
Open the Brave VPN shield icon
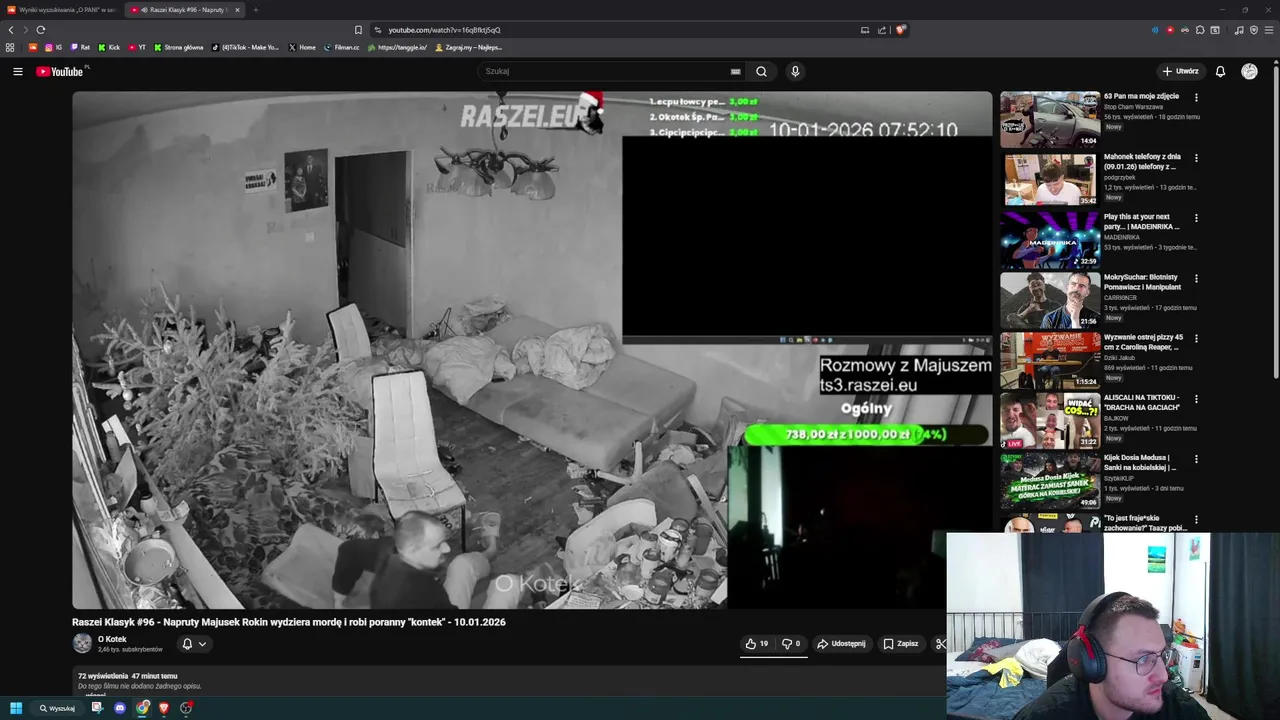coord(1254,30)
